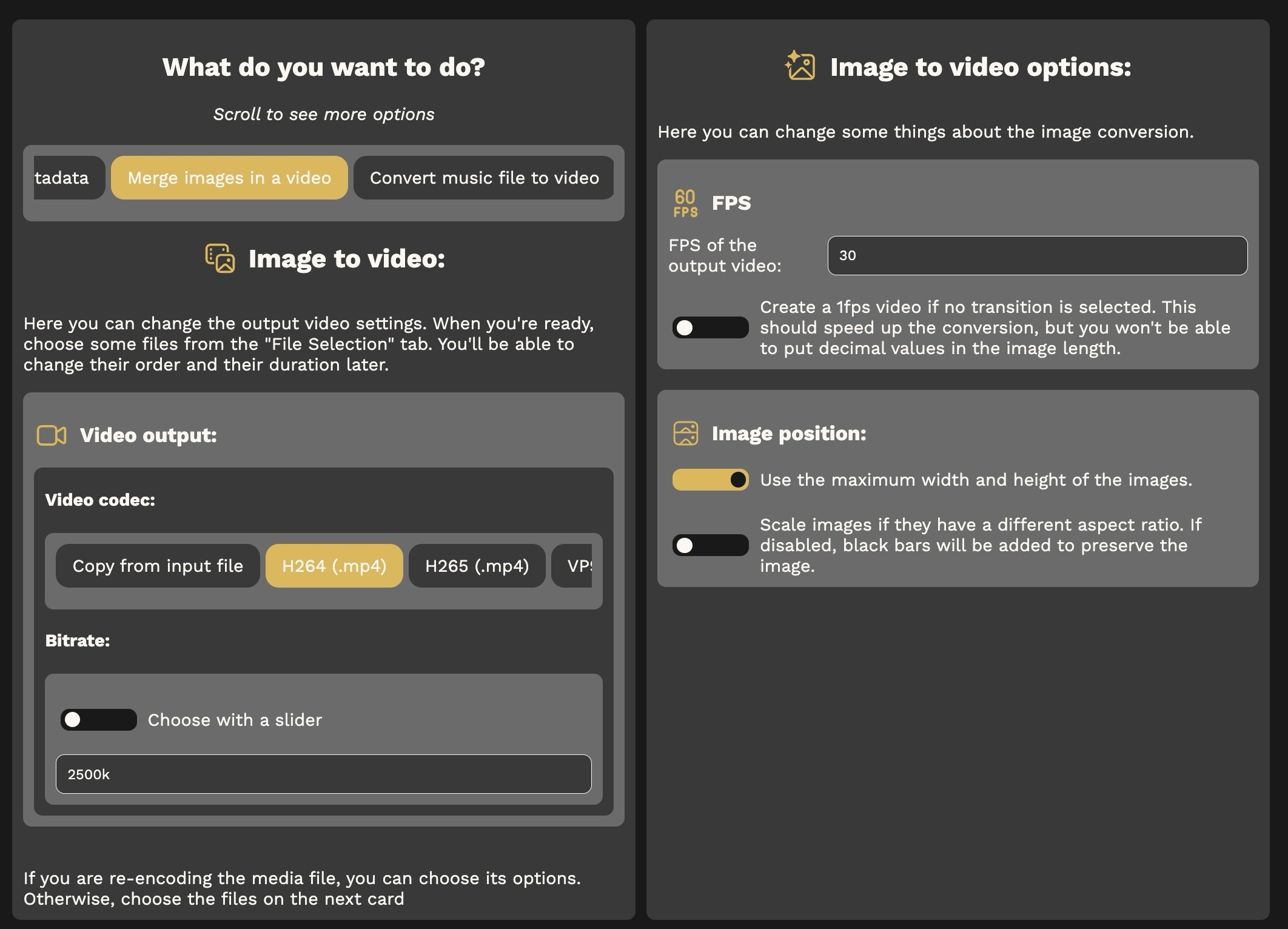This screenshot has width=1288, height=929.
Task: Click the Image to video options: heading
Action: (x=981, y=67)
